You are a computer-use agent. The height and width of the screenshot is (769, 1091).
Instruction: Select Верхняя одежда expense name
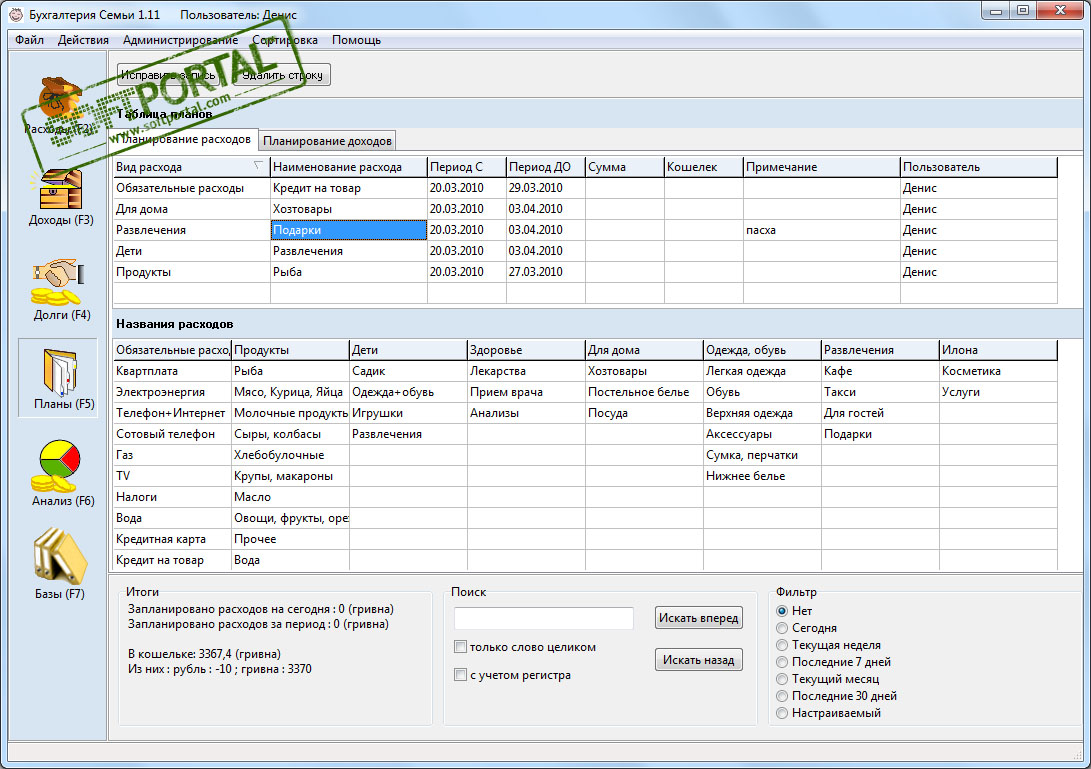(x=762, y=413)
